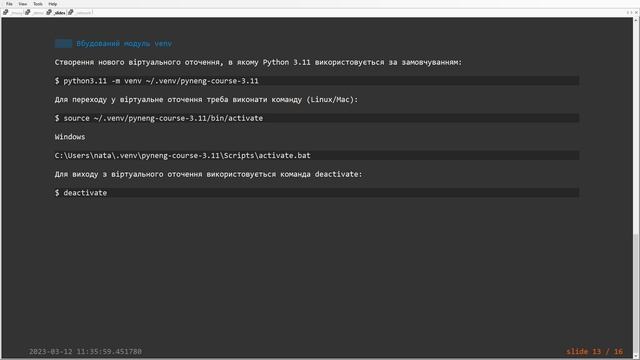Image resolution: width=640 pixels, height=360 pixels.
Task: Click the vertical scrollbar thumb
Action: coord(636,294)
